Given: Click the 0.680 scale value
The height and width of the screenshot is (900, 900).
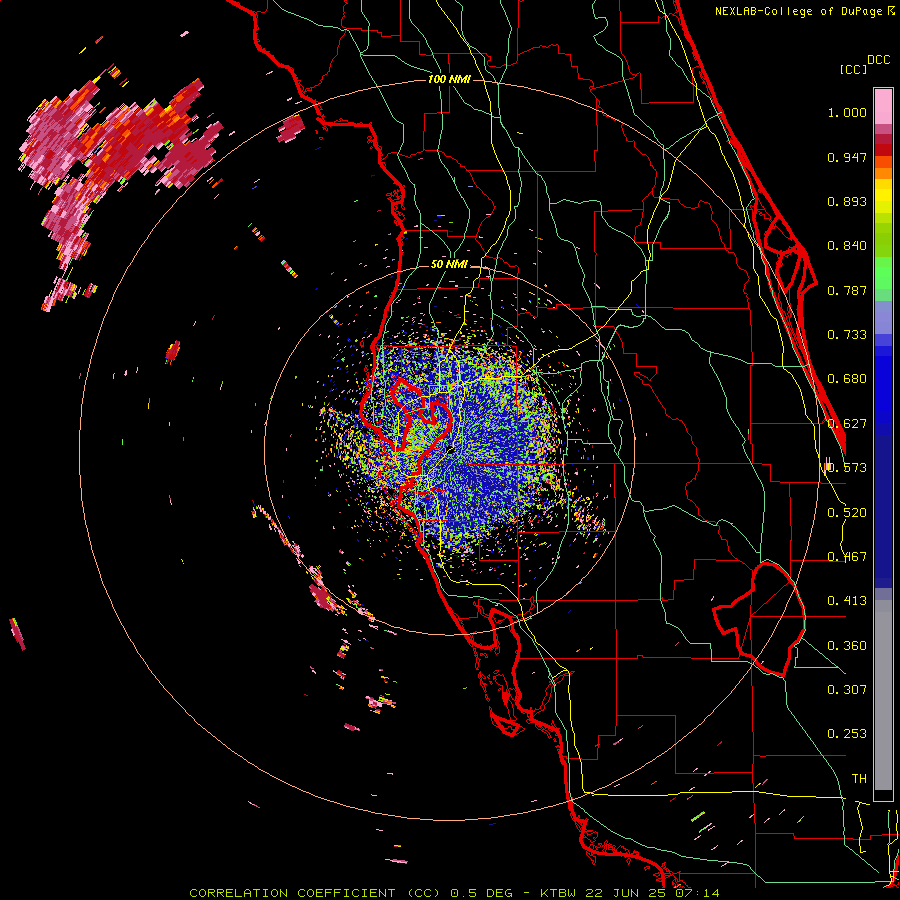Looking at the screenshot, I should (x=847, y=379).
